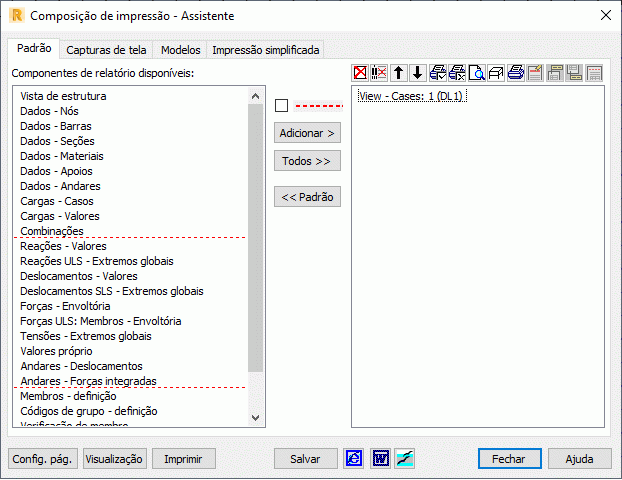Open the Impressão simplificada tab
Viewport: 622px width, 480px height.
coord(265,50)
